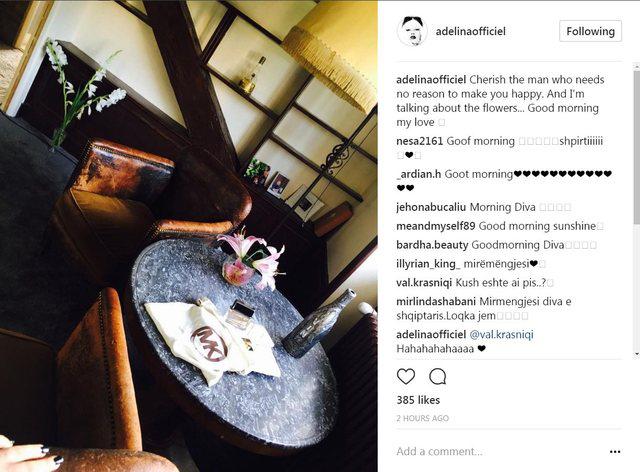The image size is (640, 472).
Task: View mirlindashabani's profile
Action: 436,302
